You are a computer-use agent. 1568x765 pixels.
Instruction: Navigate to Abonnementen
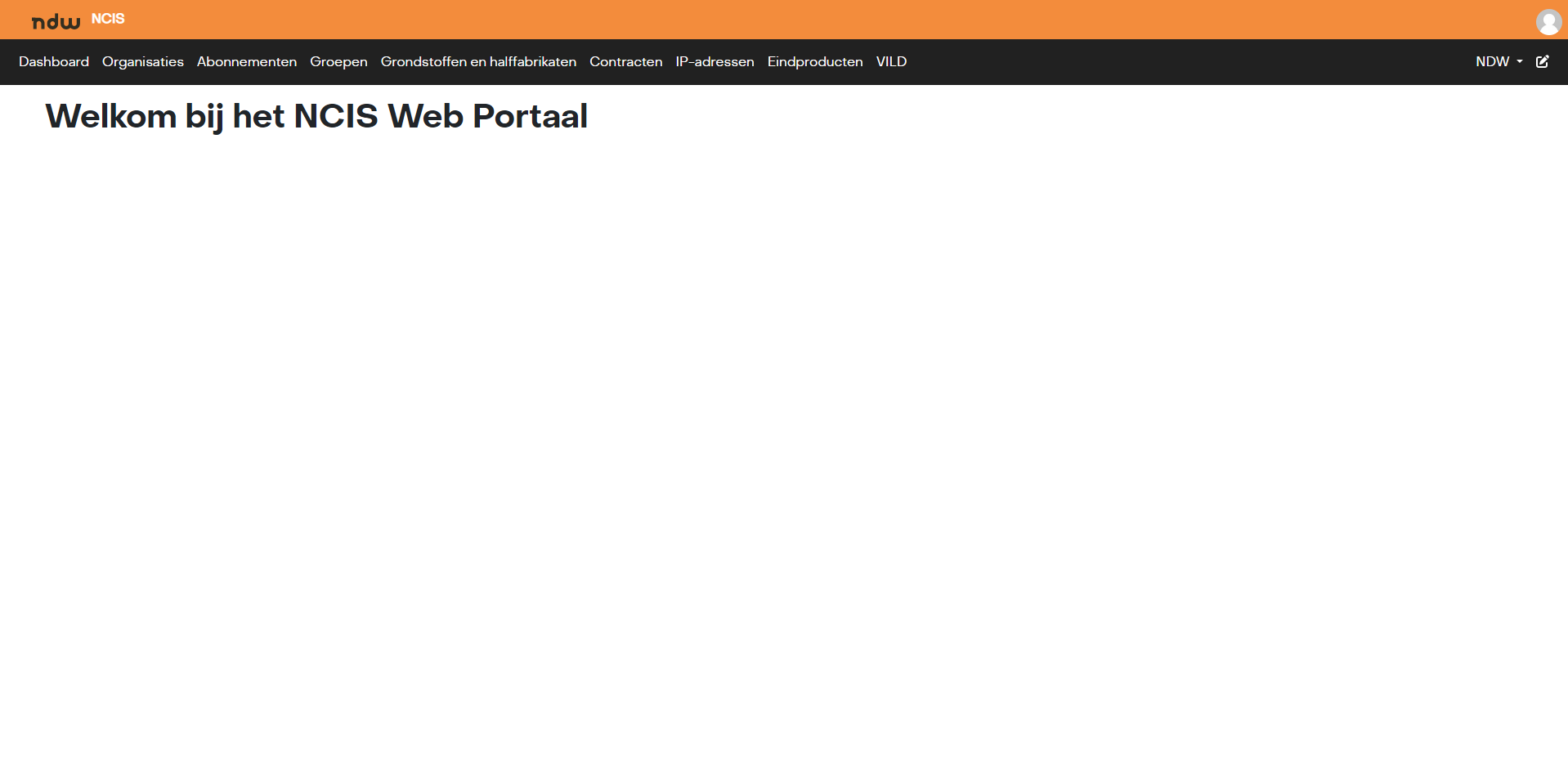(247, 61)
